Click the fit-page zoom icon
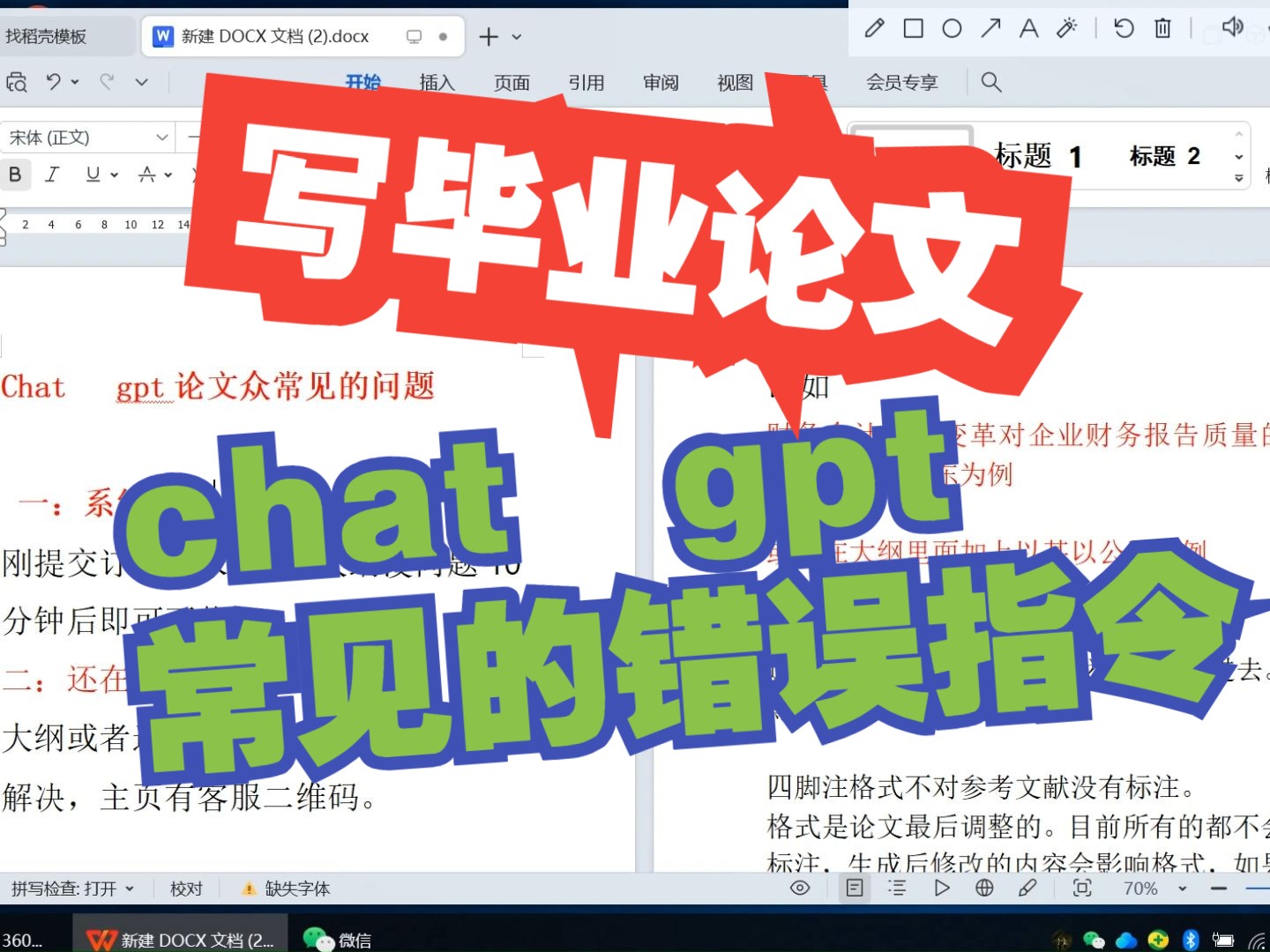Viewport: 1270px width, 952px height. 1082,888
